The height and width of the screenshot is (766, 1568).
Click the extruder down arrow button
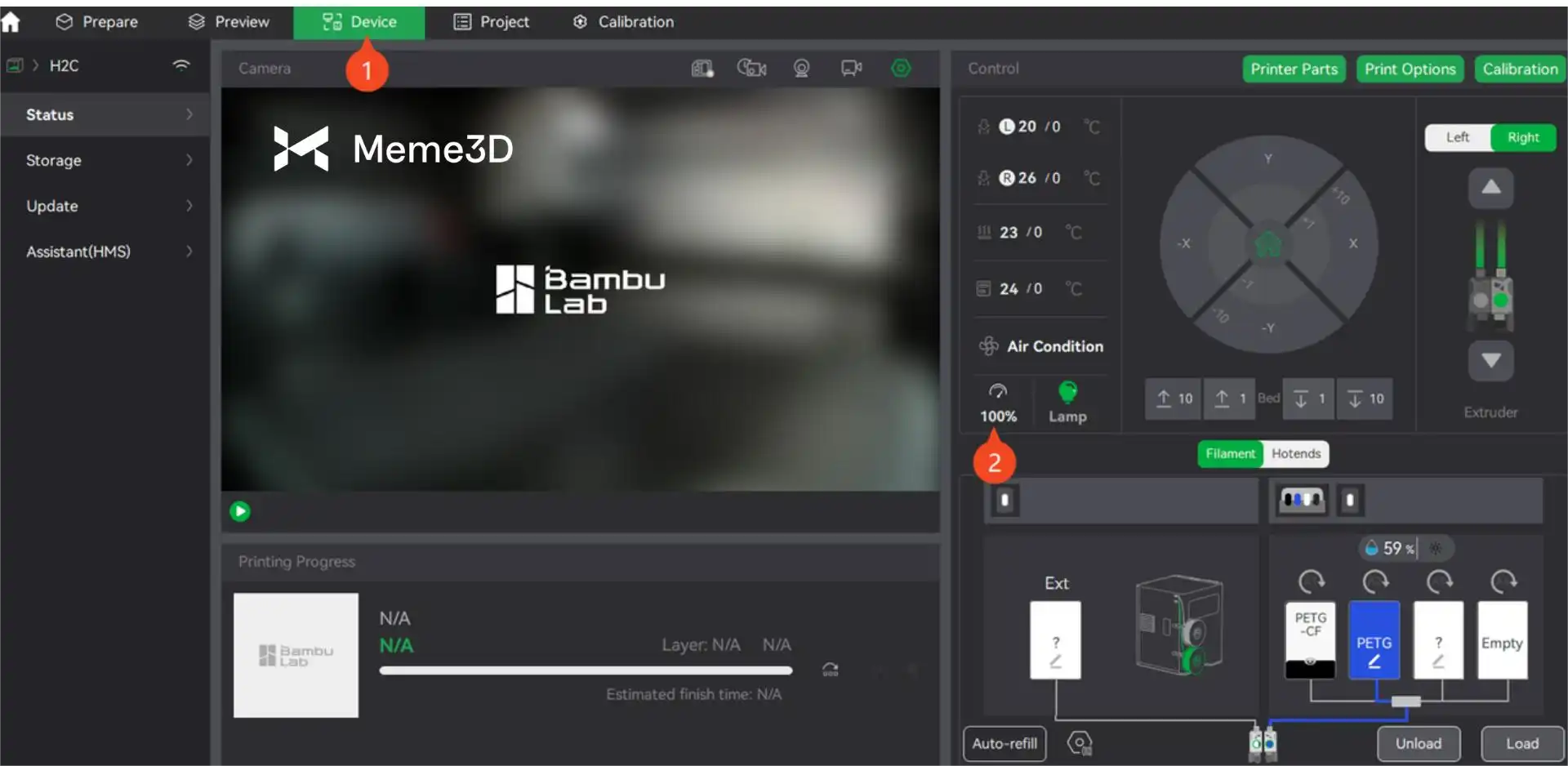1490,360
